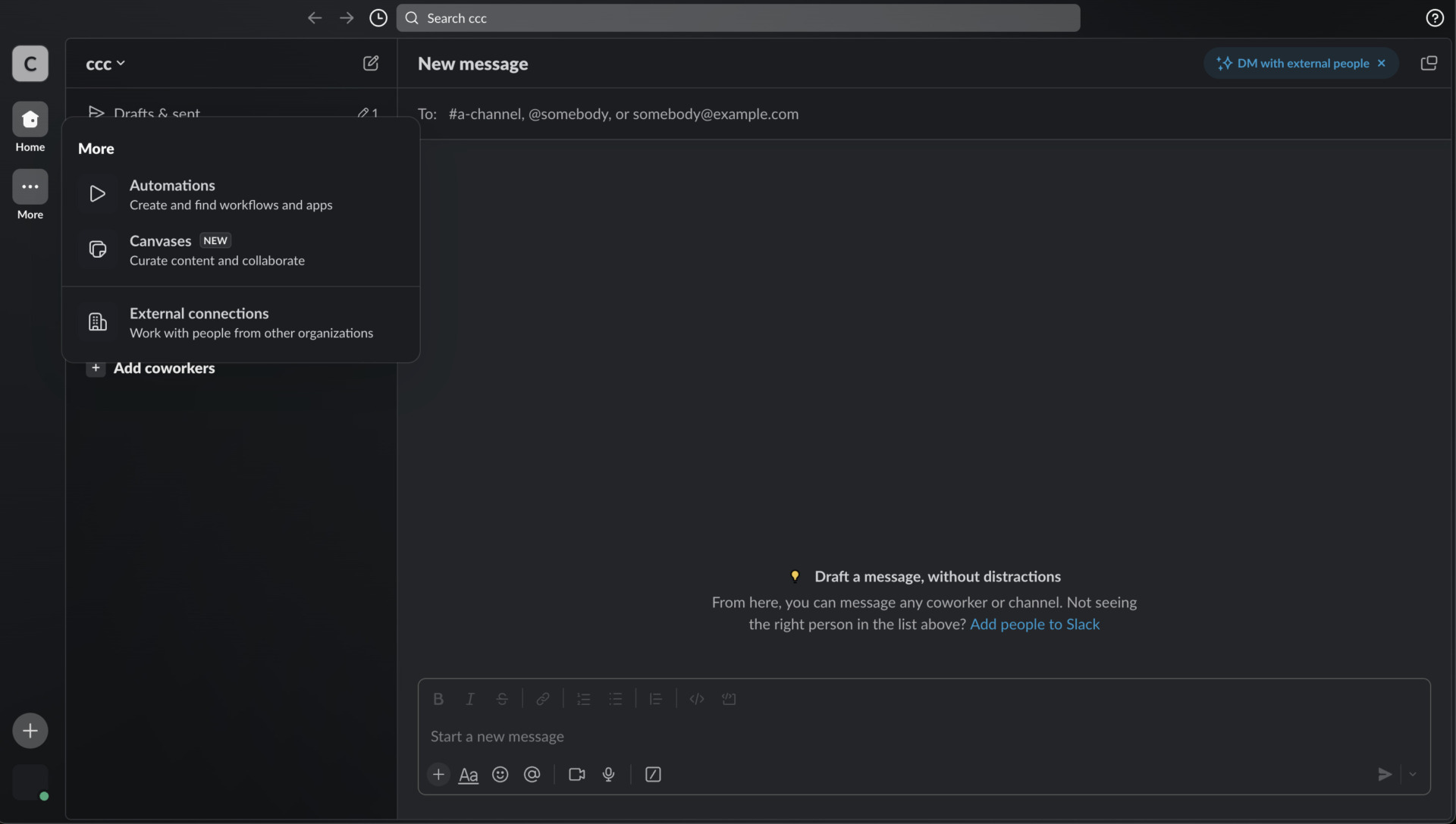Follow the Add people to Slack link
This screenshot has width=1456, height=824.
coord(1035,624)
